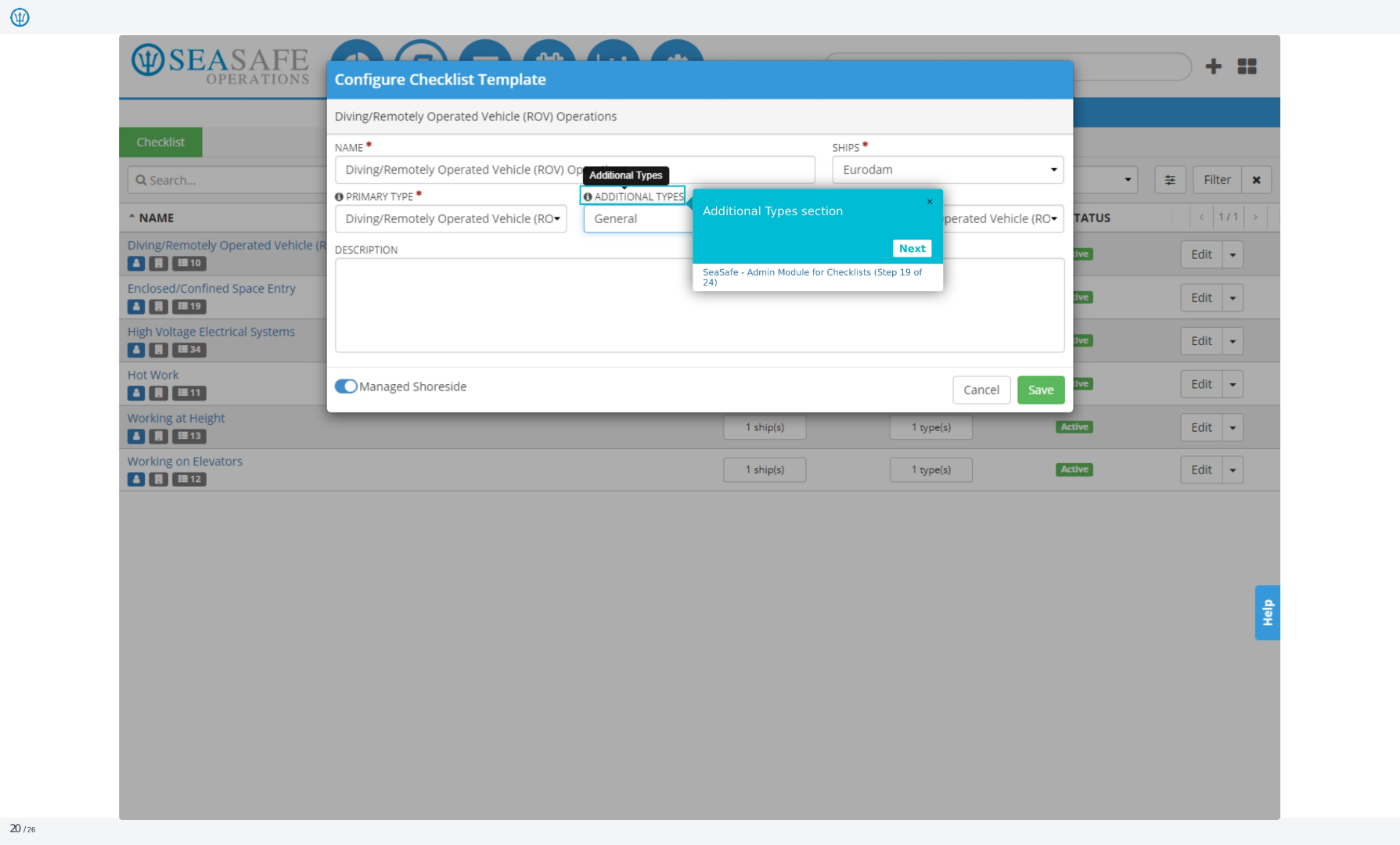
Task: Click the sliders settings icon beside Filter
Action: 1170,180
